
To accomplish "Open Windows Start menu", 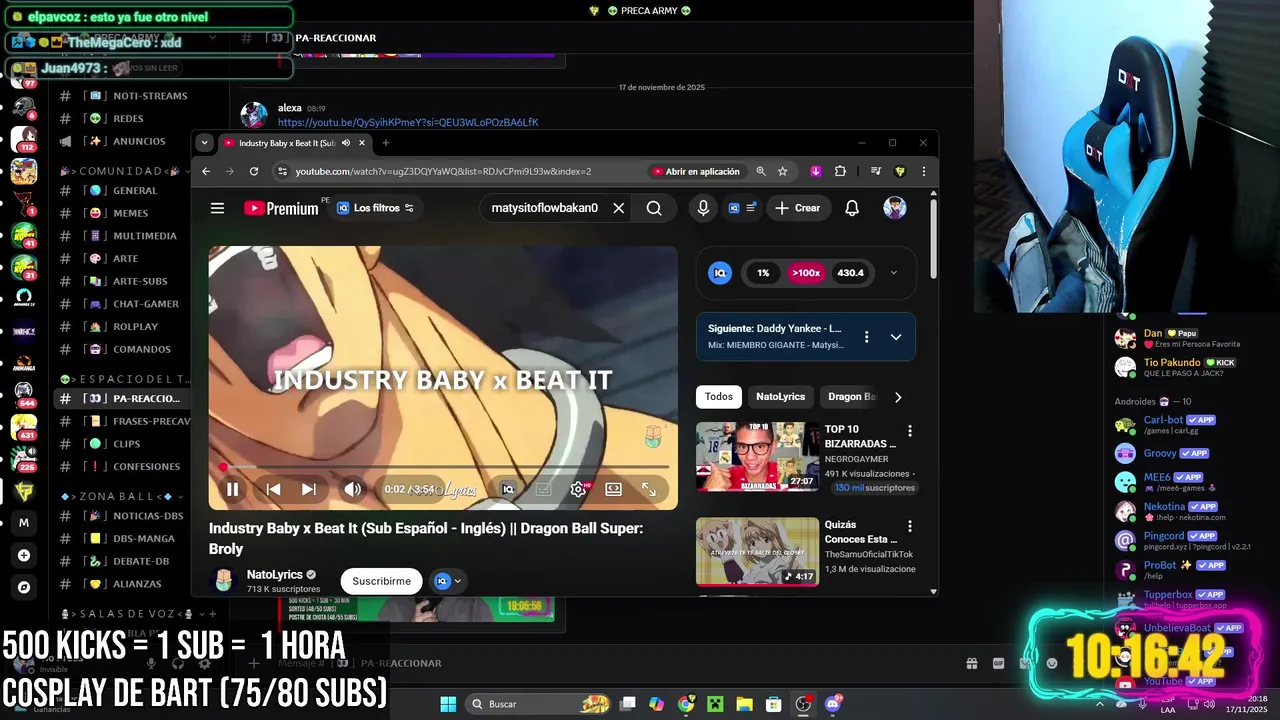I will (448, 704).
